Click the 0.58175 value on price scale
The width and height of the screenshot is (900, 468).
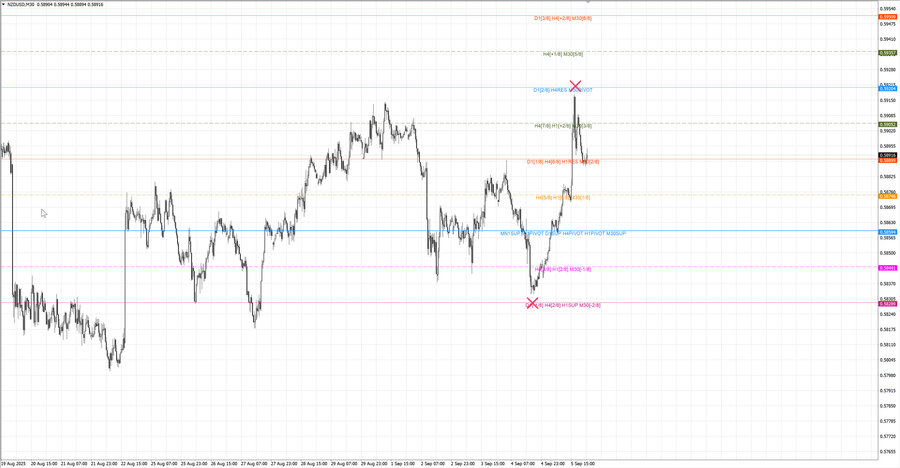(888, 330)
